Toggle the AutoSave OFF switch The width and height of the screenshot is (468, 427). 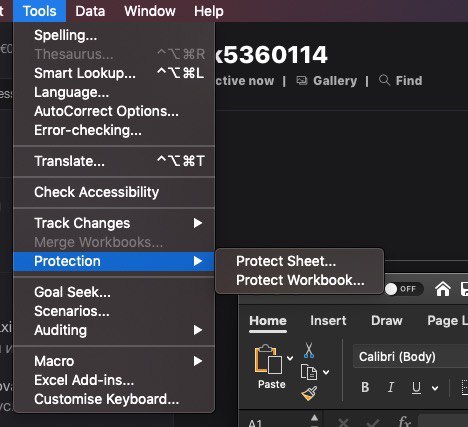[404, 289]
